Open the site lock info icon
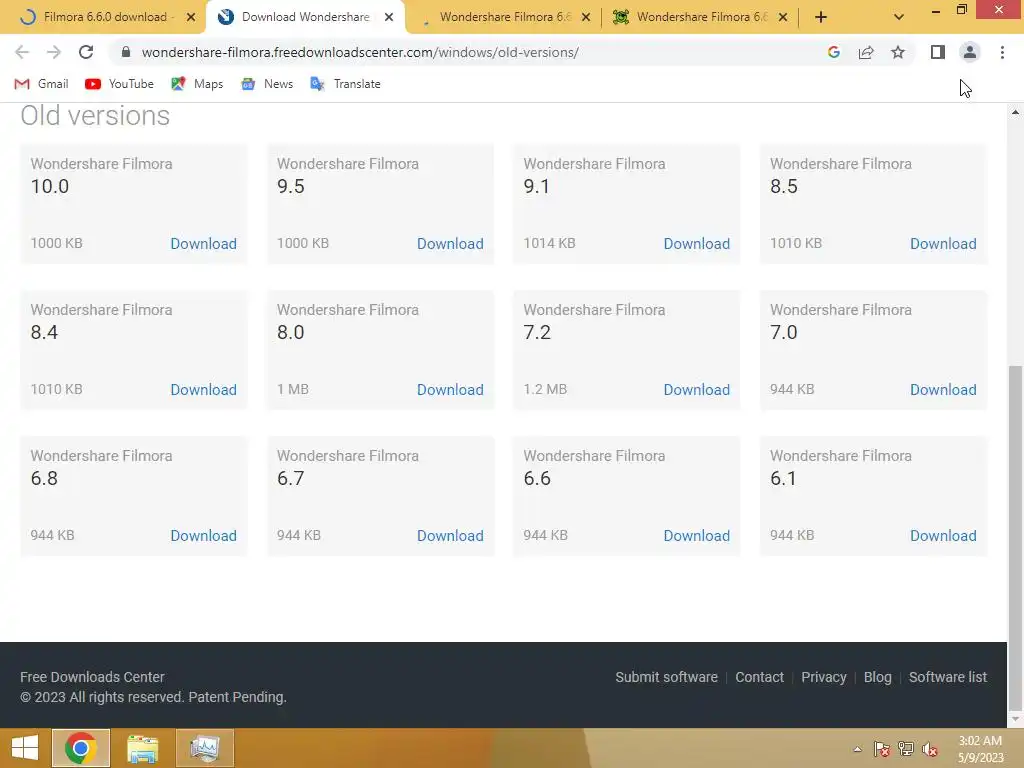Screen dimensions: 1024x768 [126, 52]
